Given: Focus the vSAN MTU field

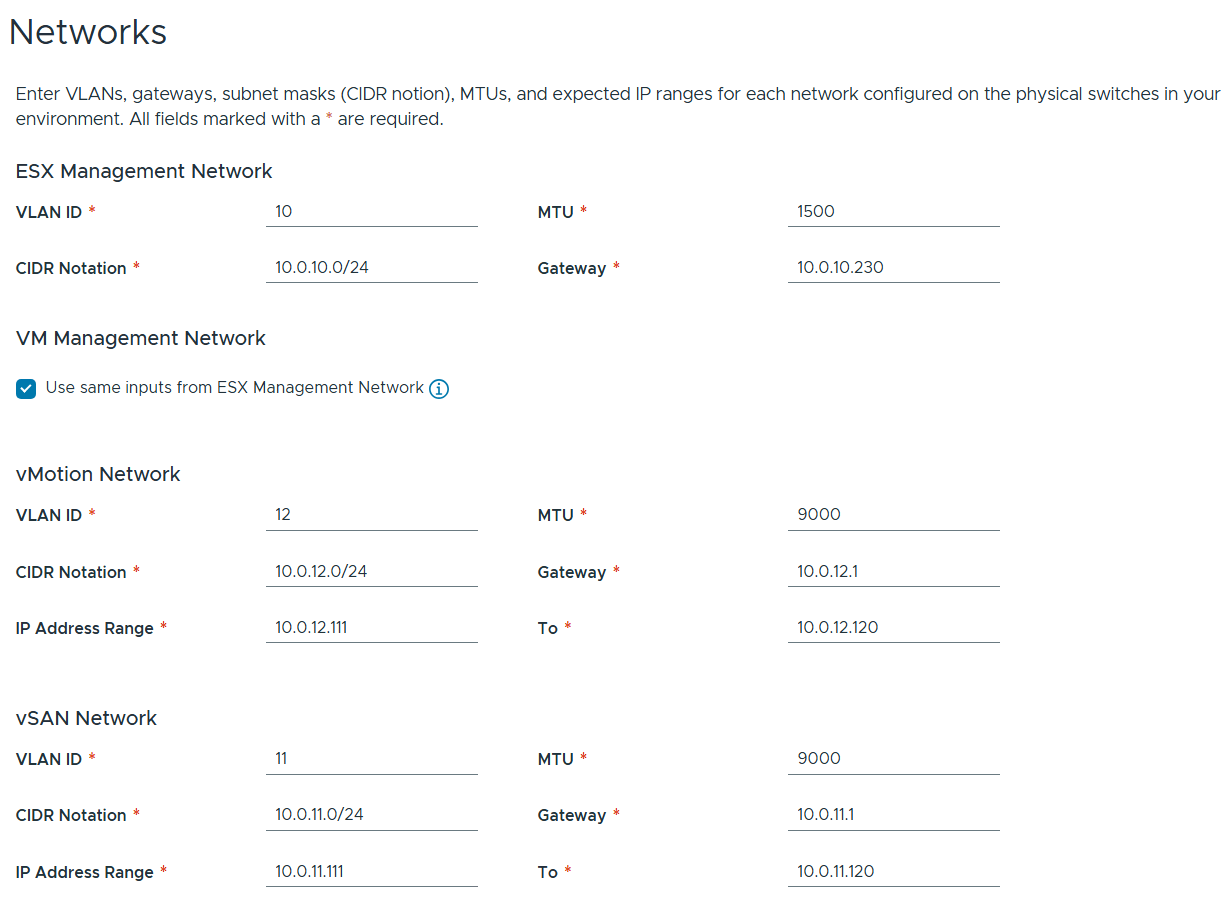Looking at the screenshot, I should click(x=893, y=759).
